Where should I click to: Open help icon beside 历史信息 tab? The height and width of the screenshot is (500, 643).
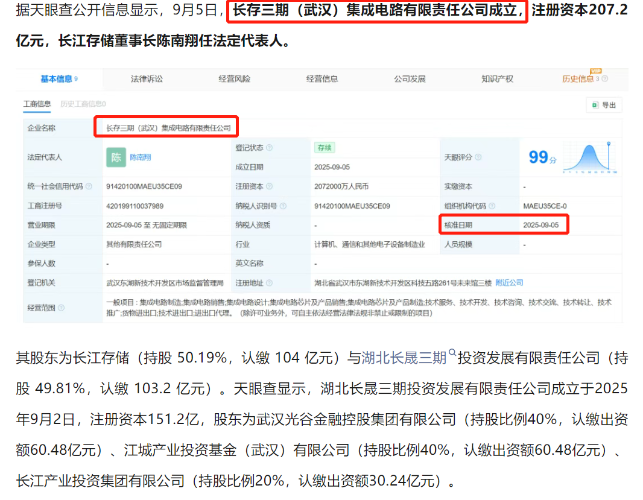point(605,79)
